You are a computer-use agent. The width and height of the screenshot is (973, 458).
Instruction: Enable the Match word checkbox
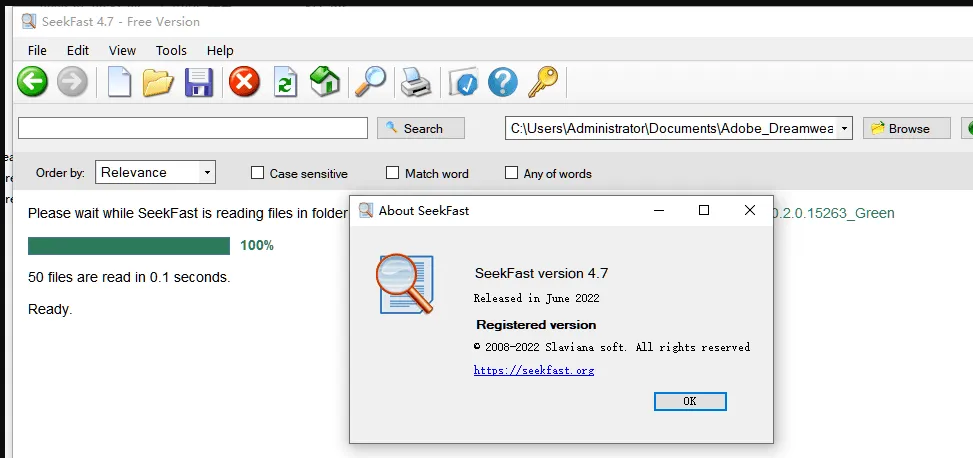tap(392, 173)
